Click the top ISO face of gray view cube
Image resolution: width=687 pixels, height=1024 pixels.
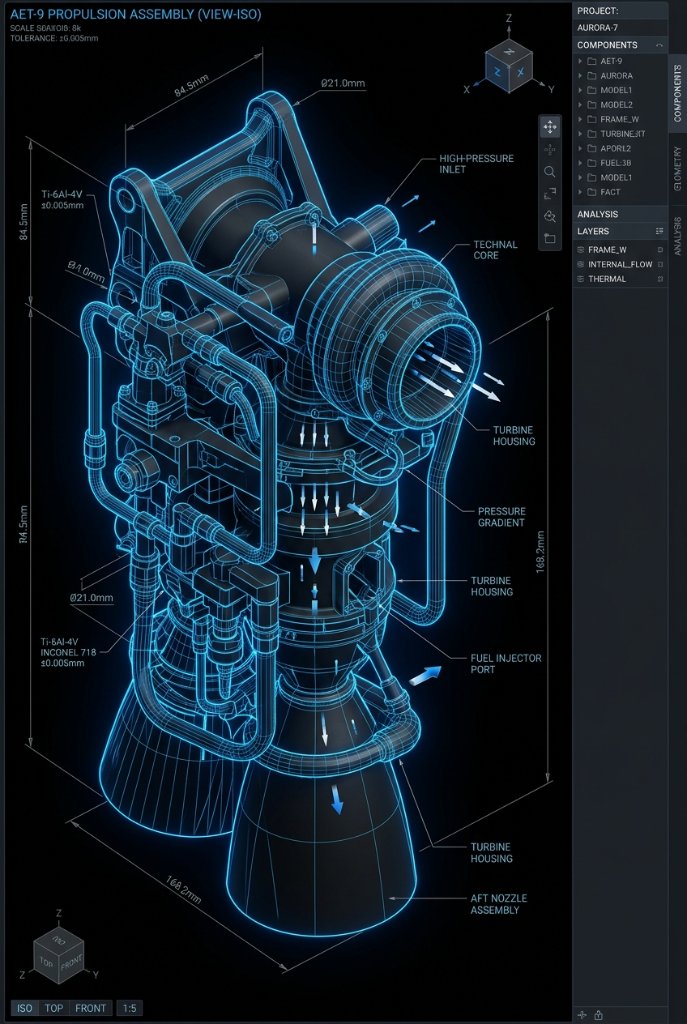click(59, 939)
